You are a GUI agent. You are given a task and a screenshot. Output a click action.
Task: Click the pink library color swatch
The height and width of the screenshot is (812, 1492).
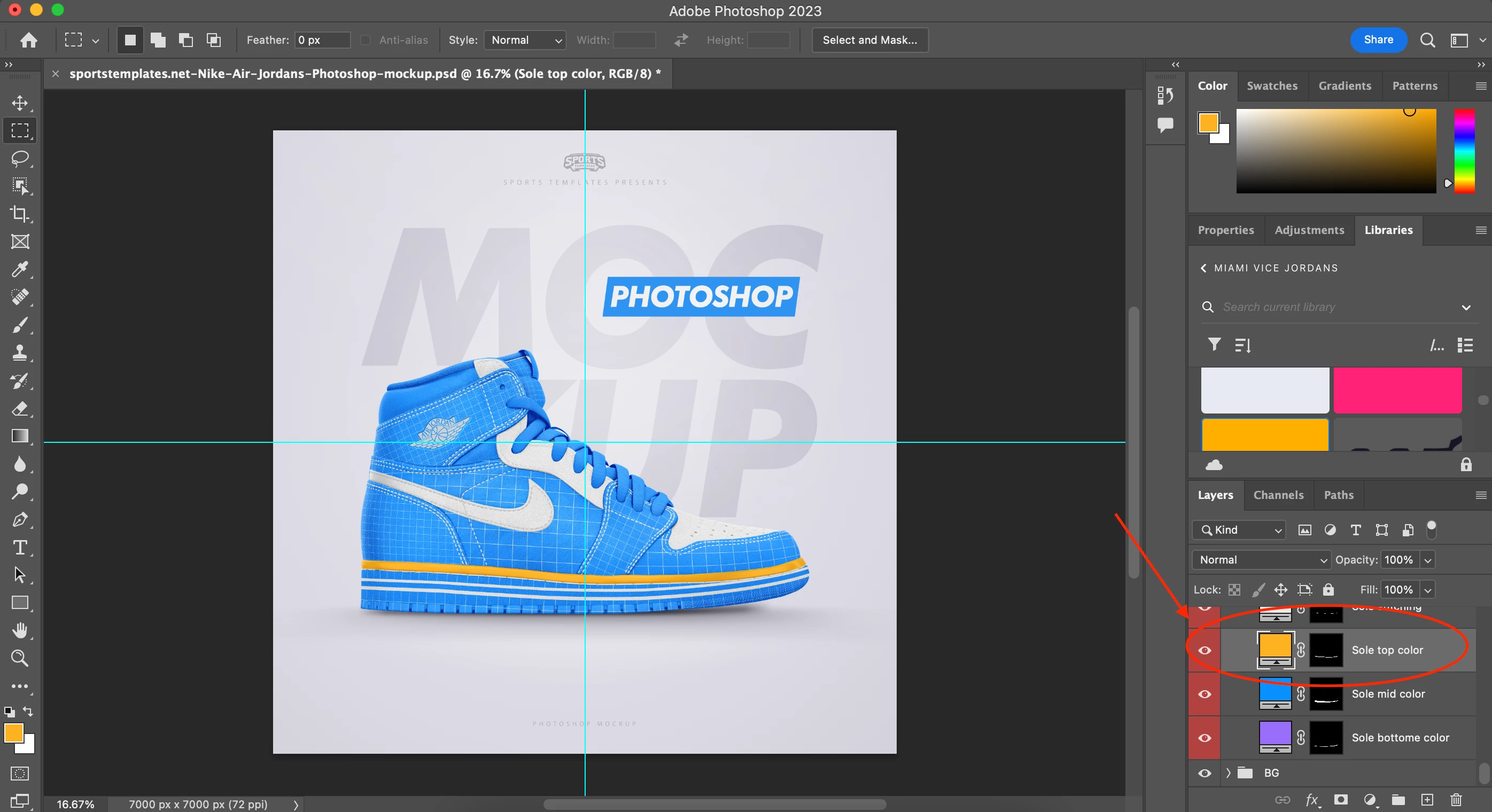(1397, 390)
